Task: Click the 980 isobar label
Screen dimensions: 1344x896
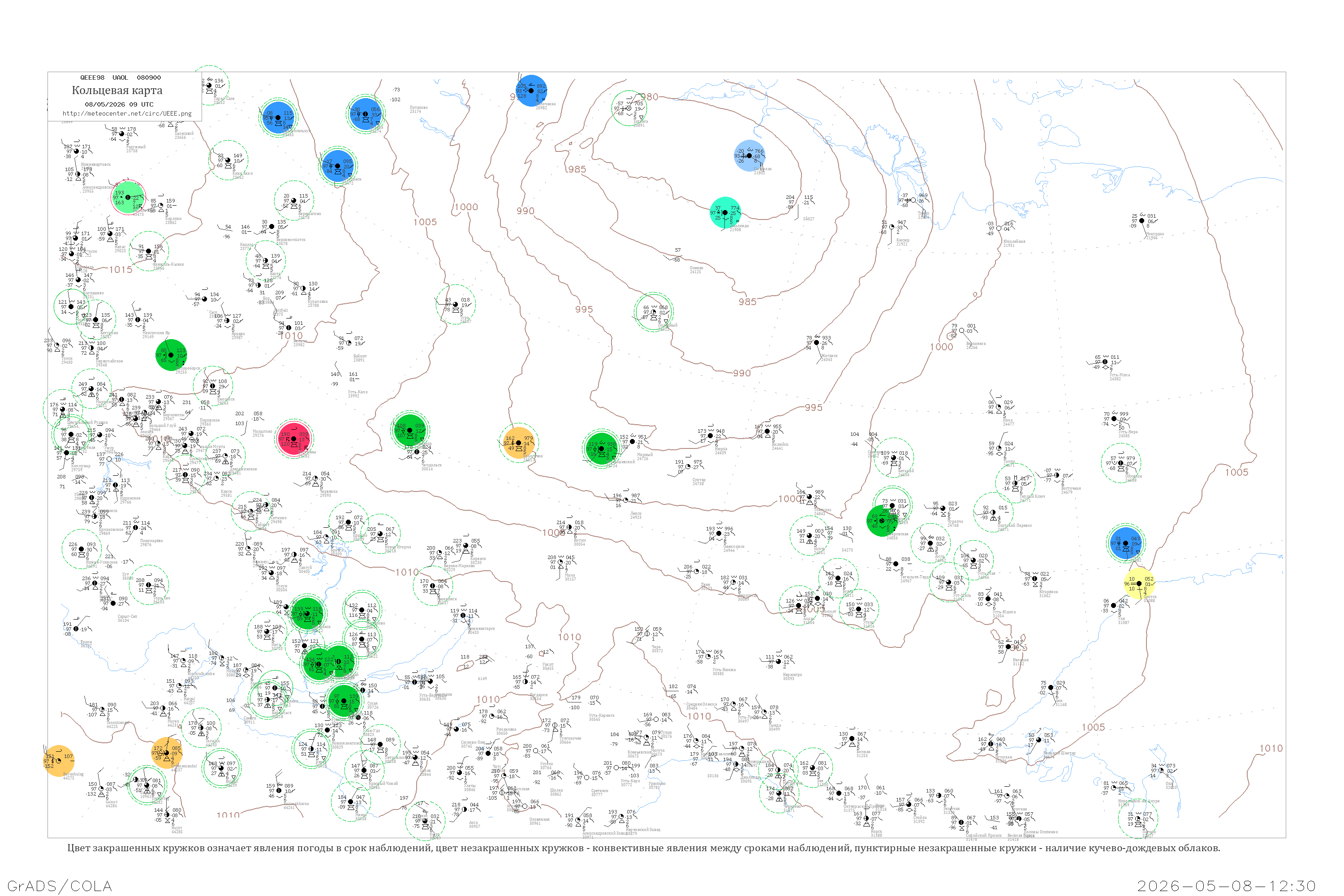Action: (649, 97)
